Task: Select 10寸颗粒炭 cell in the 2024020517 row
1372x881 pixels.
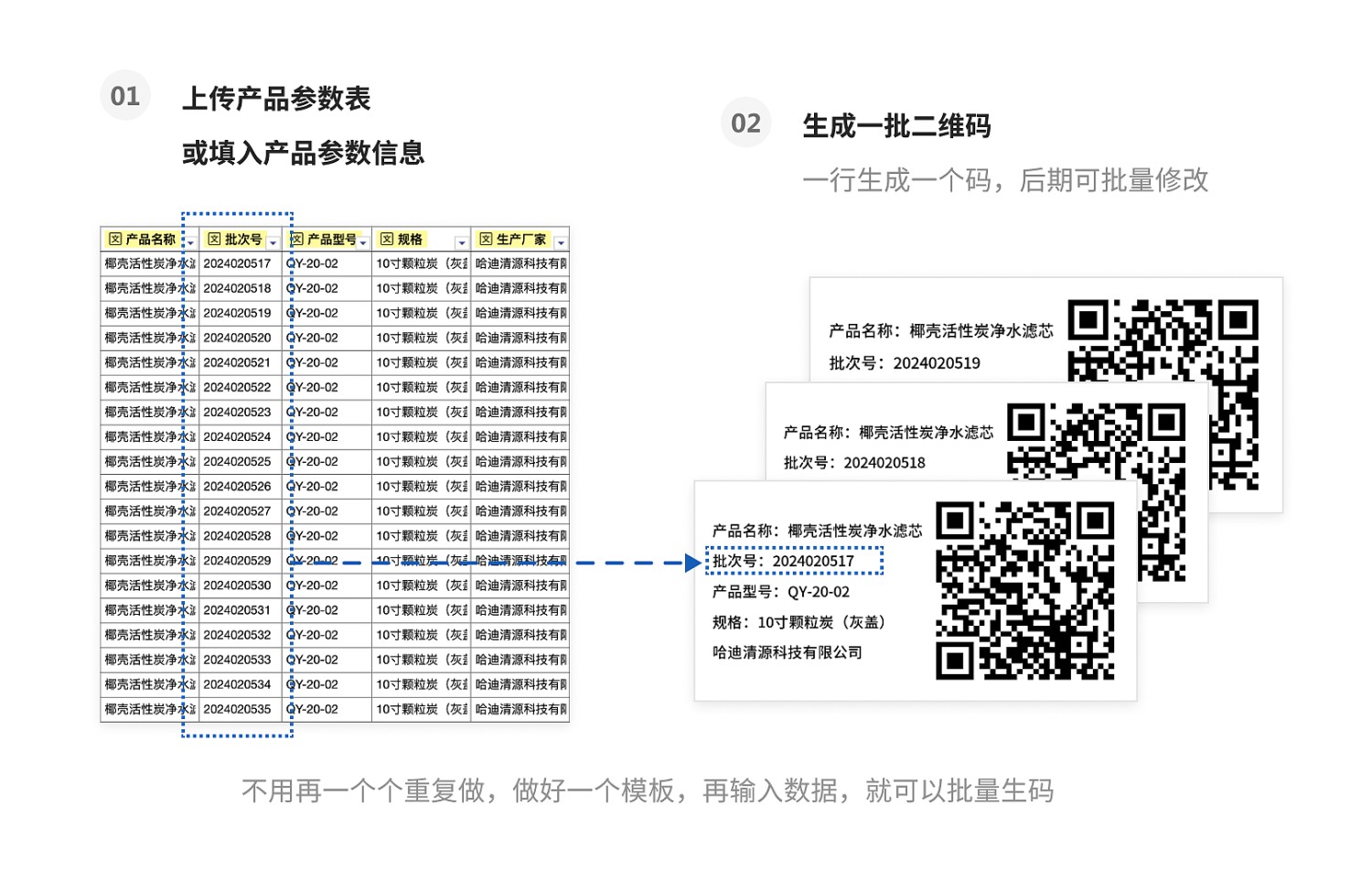Action: pos(421,263)
